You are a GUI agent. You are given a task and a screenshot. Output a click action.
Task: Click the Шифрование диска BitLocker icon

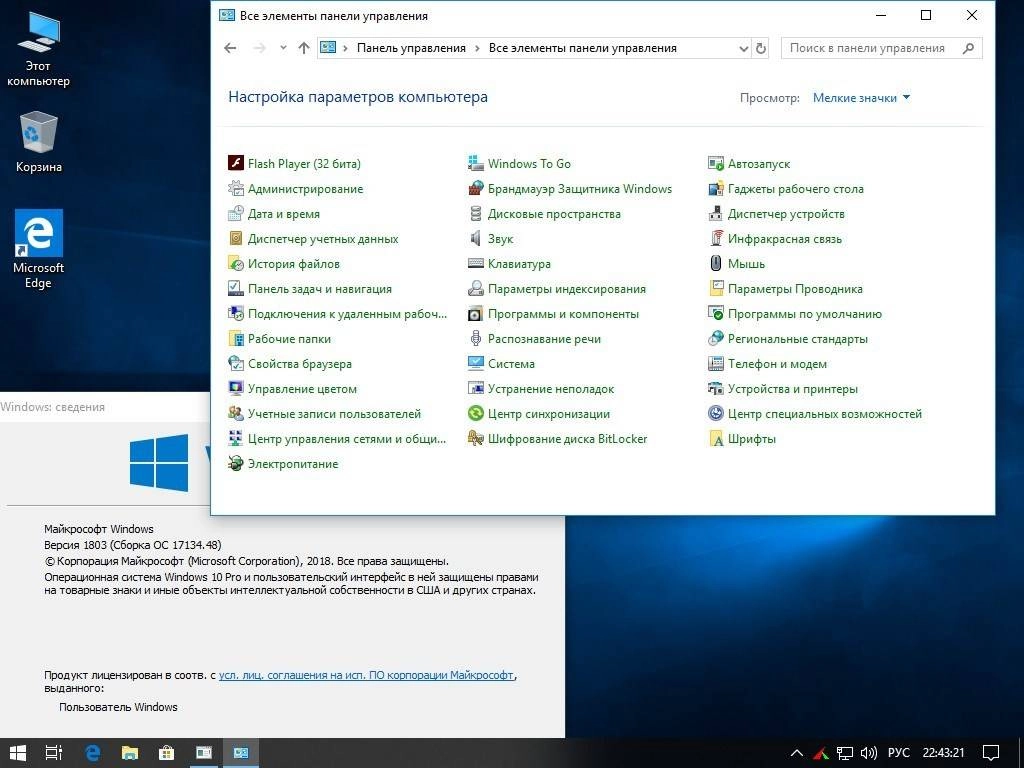click(x=476, y=439)
